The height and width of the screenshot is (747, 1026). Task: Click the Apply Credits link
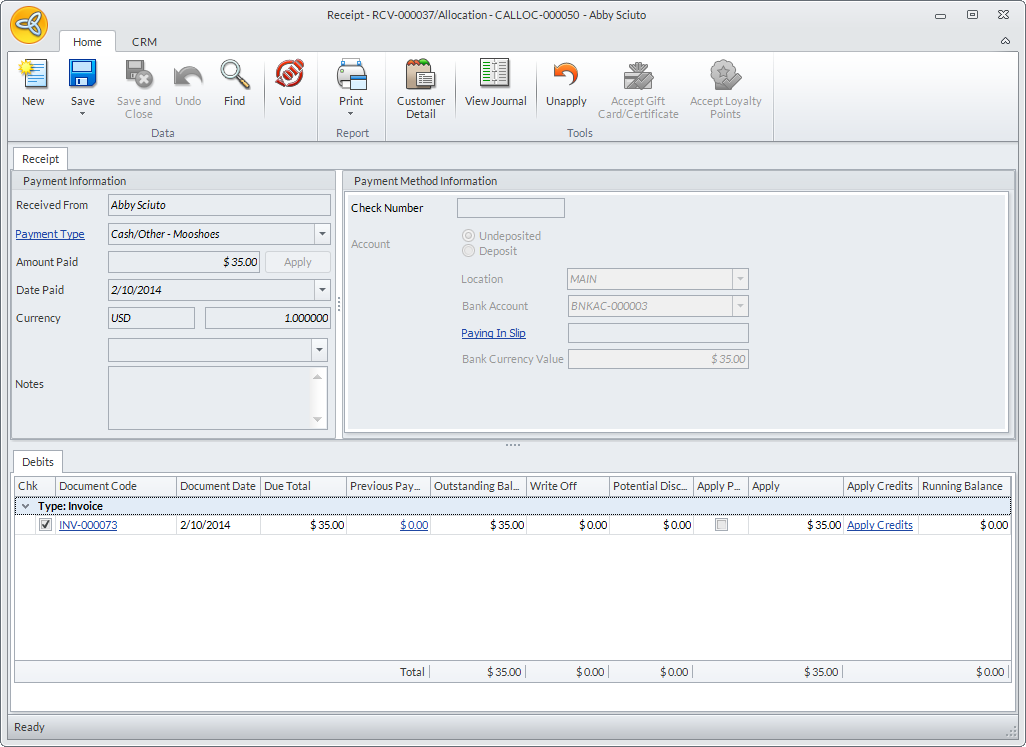point(879,525)
